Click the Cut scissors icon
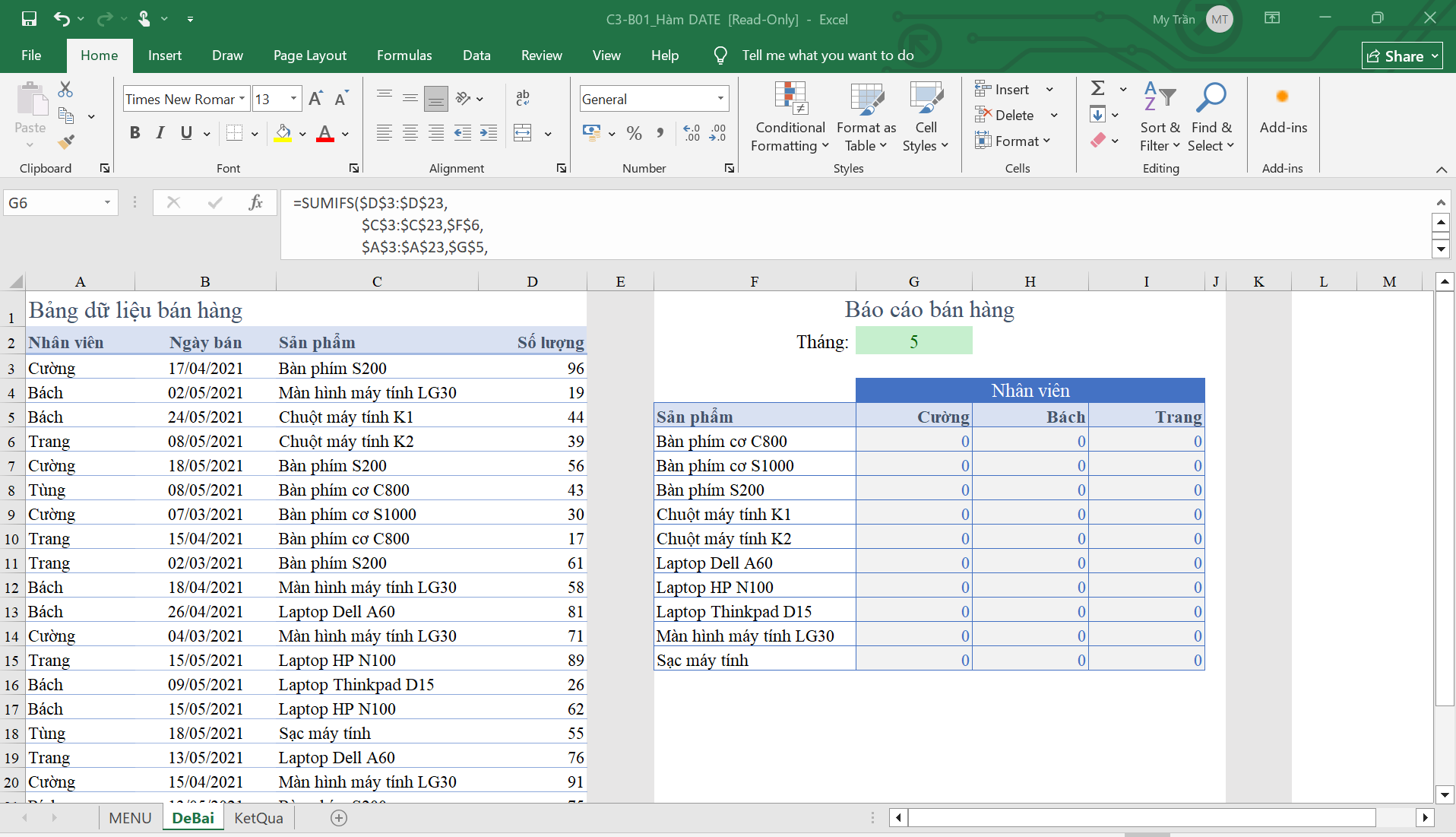 (x=66, y=90)
